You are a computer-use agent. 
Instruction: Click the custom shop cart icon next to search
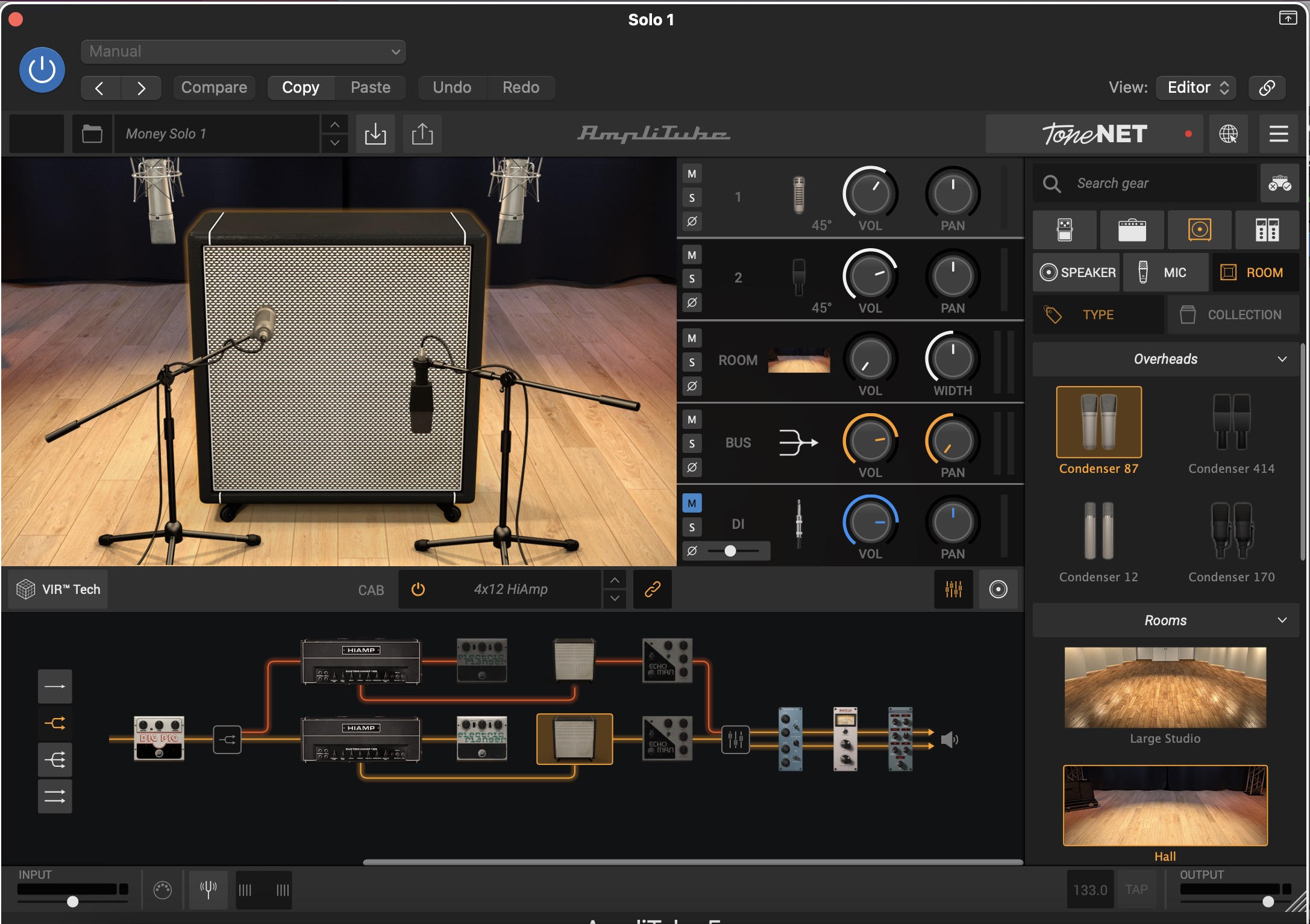[x=1279, y=183]
